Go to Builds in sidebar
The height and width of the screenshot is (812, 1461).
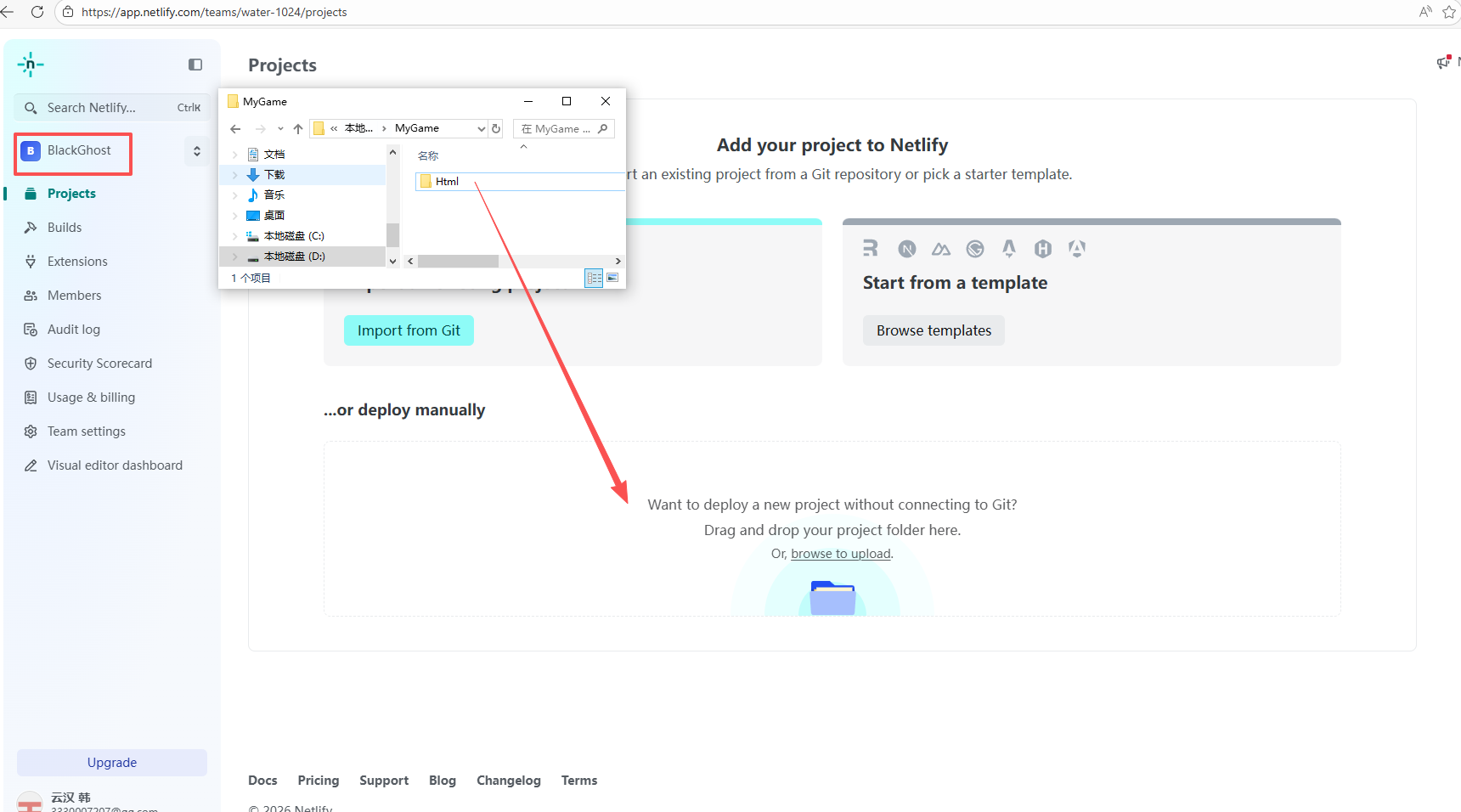(x=65, y=228)
